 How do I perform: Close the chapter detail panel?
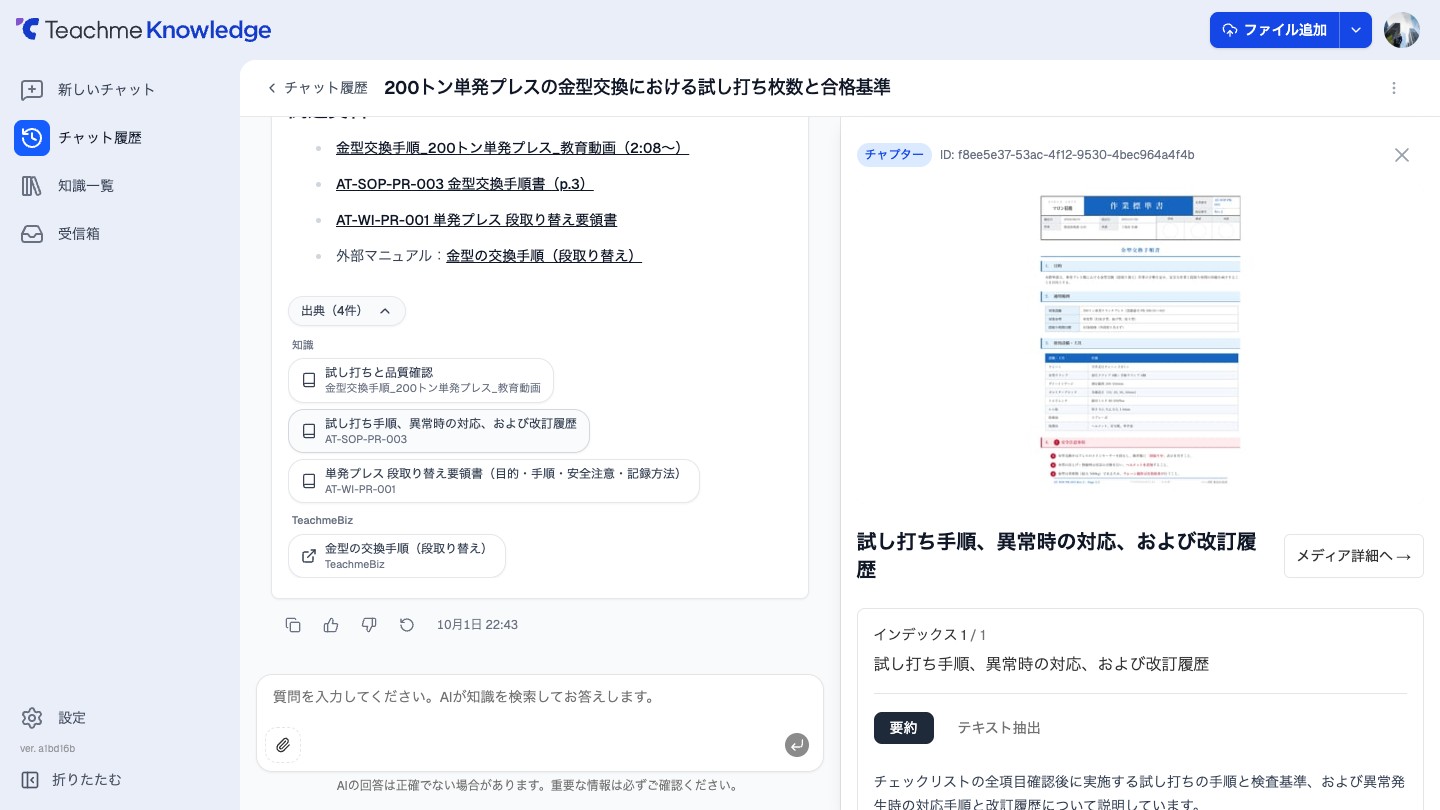(1402, 155)
